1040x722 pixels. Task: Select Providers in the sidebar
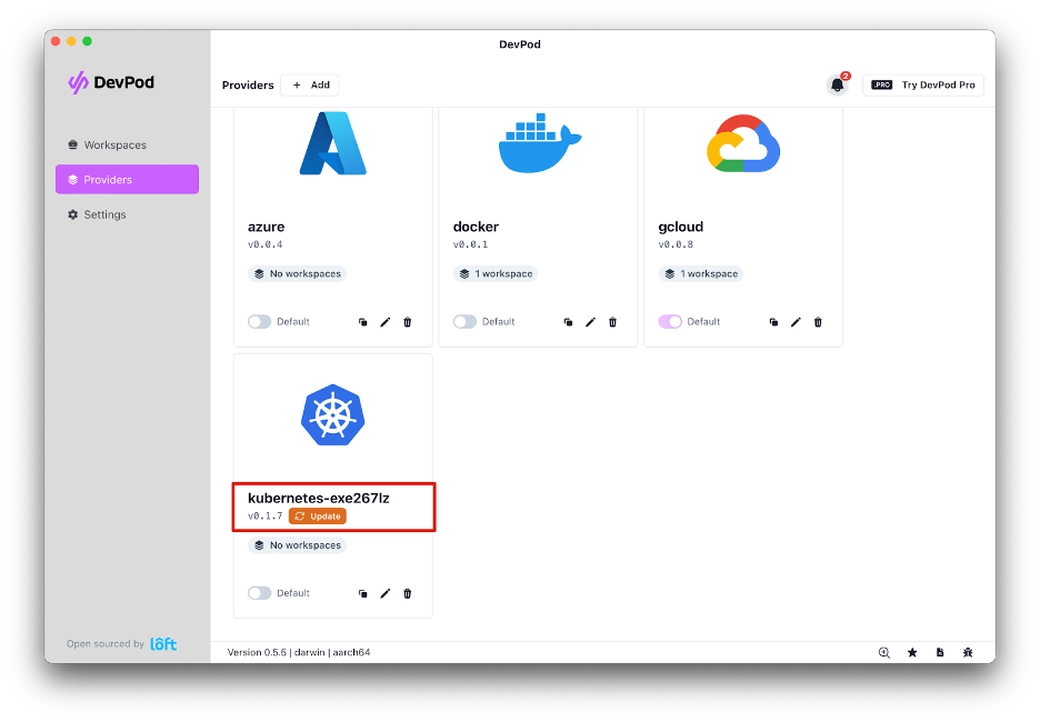pyautogui.click(x=127, y=179)
